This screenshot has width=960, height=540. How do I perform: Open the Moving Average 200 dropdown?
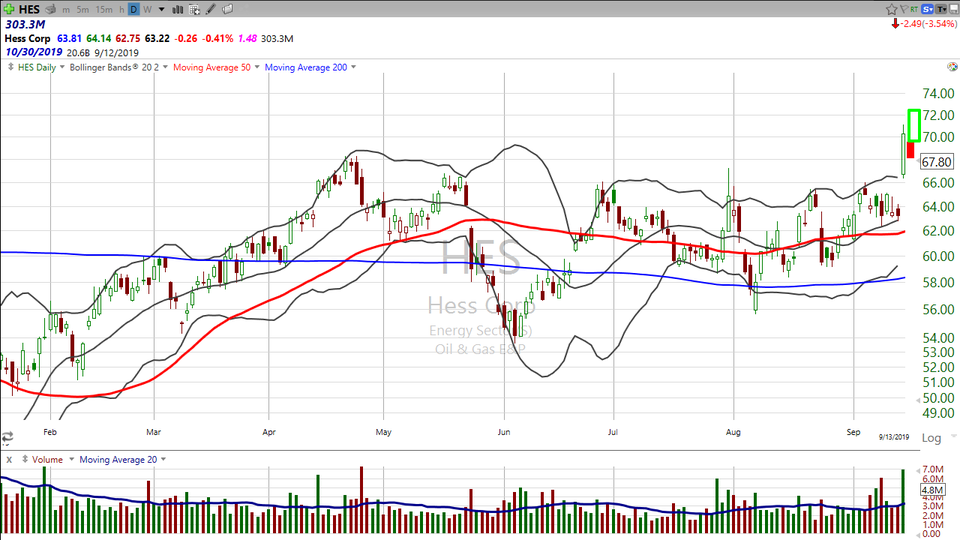[x=353, y=67]
